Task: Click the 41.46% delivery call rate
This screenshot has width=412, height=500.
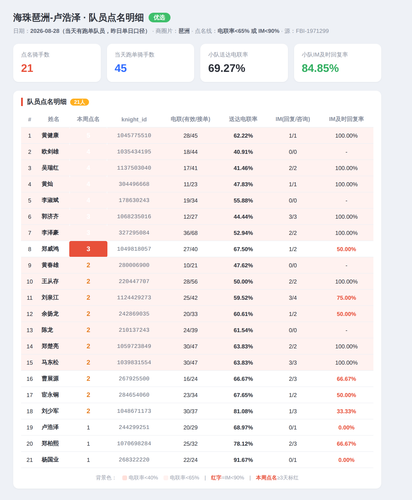Action: (243, 168)
